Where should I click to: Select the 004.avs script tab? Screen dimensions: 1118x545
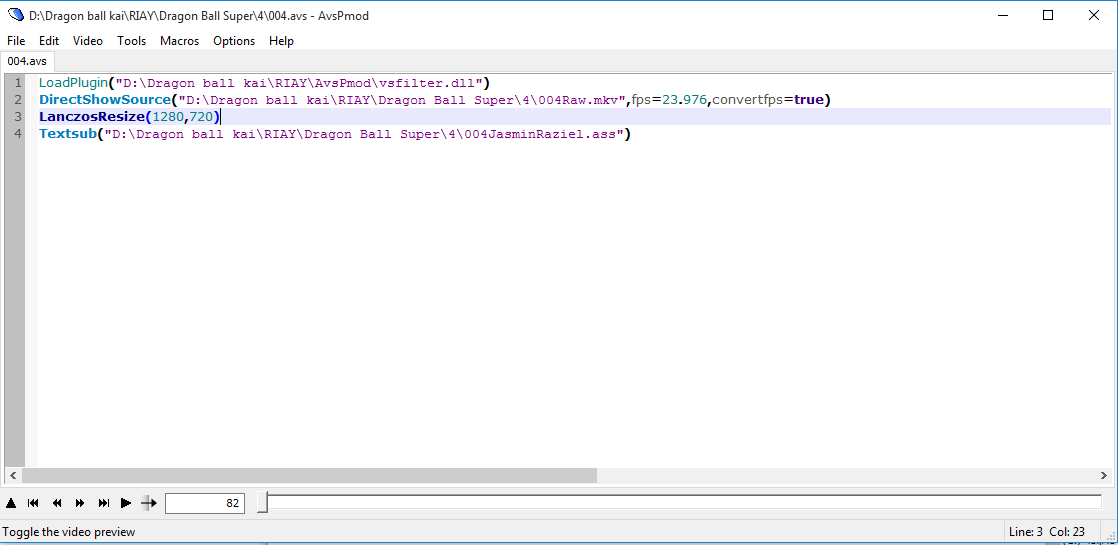[x=27, y=61]
